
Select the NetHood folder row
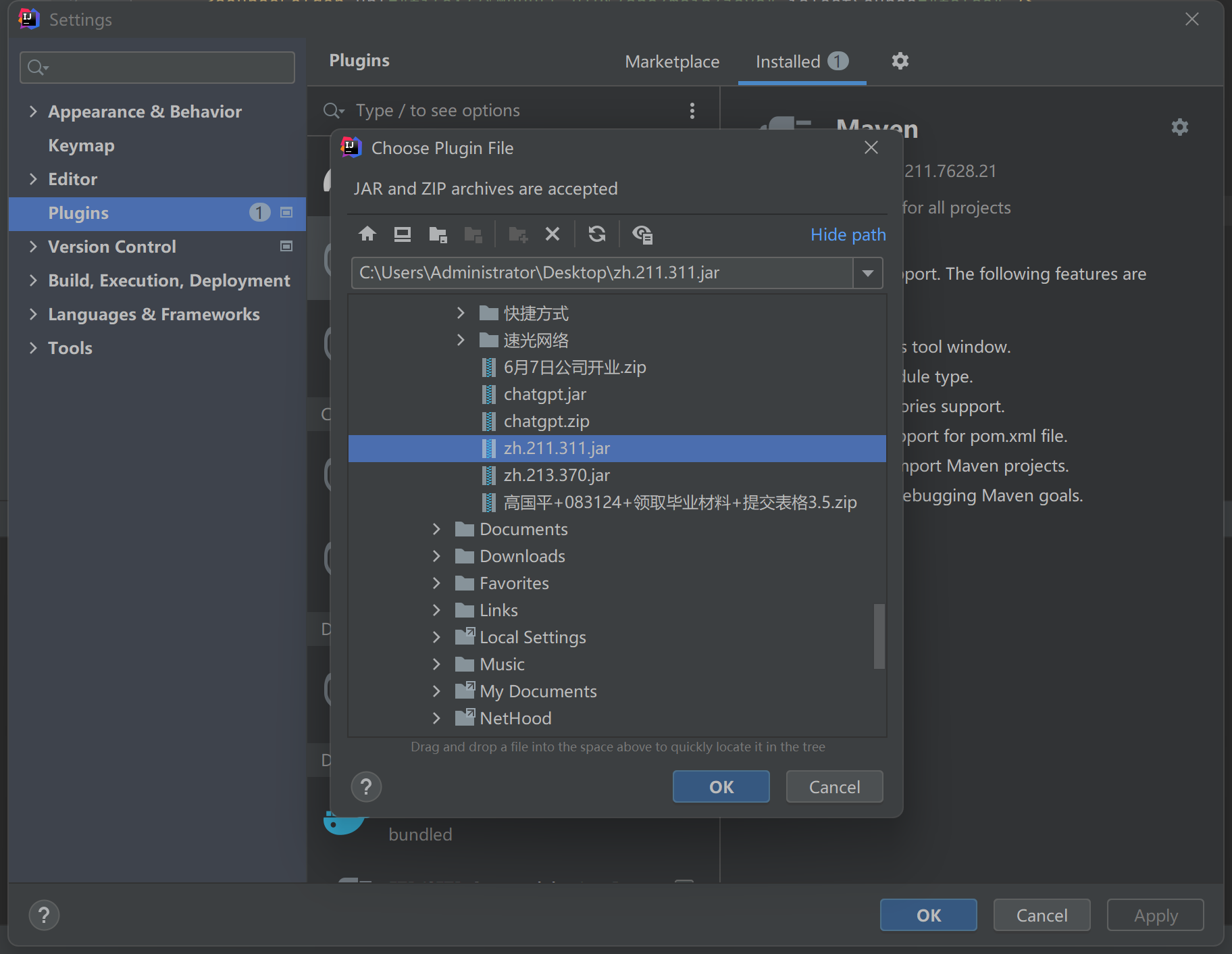point(617,718)
